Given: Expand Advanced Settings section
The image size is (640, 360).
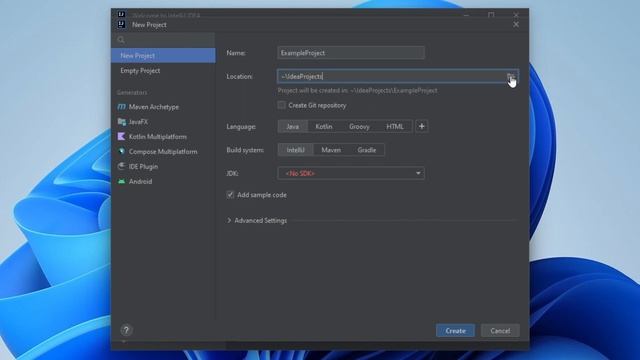Looking at the screenshot, I should click(257, 220).
